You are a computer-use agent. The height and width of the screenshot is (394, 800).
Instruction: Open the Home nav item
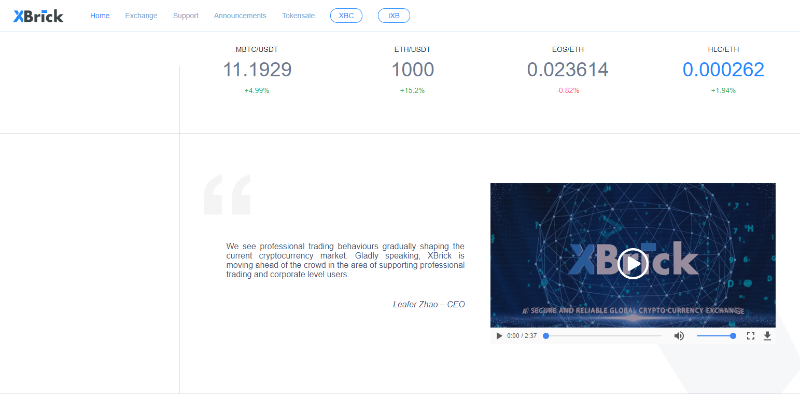(x=100, y=16)
